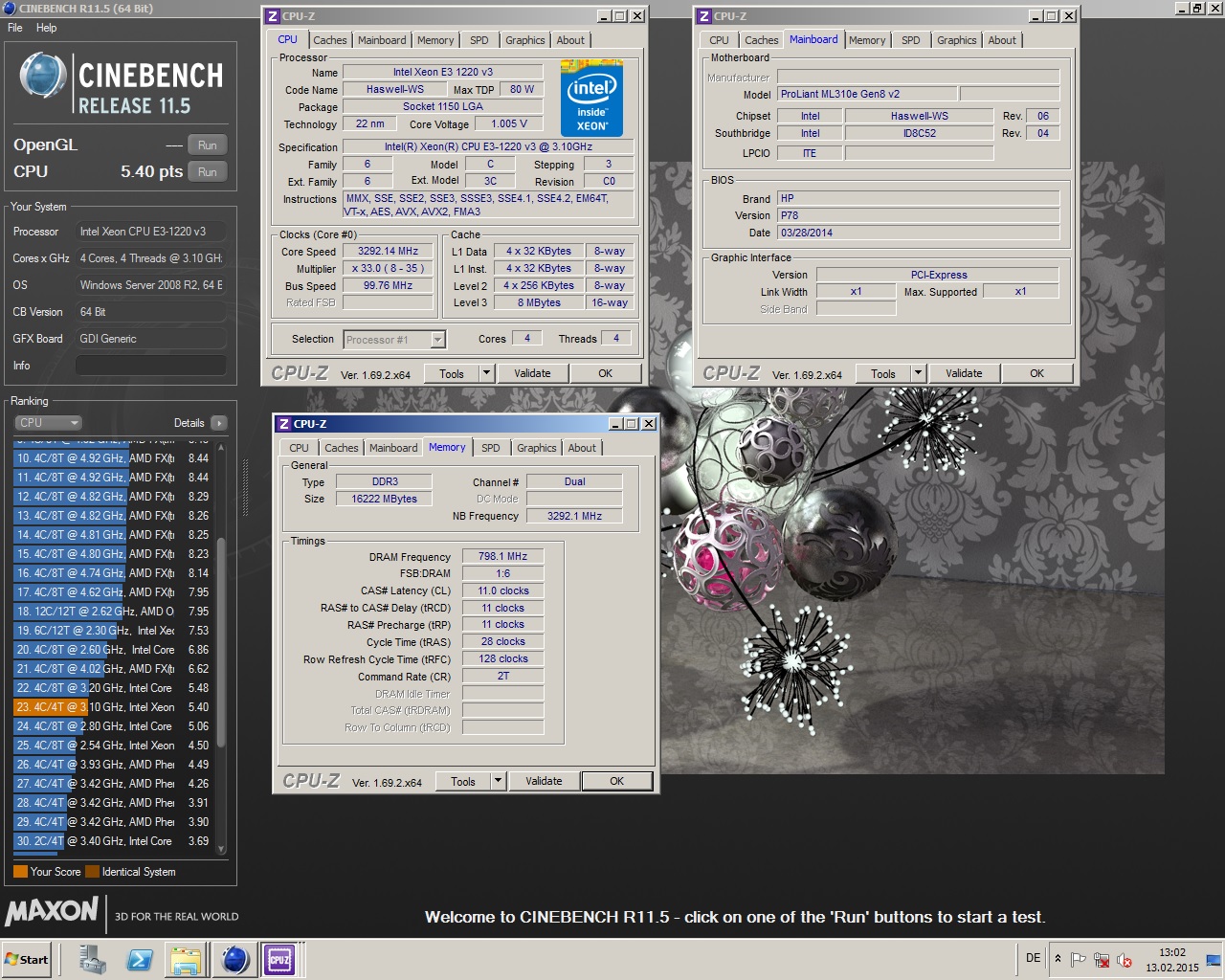1225x980 pixels.
Task: Select Memory tab in Mainboard CPU-Z window
Action: (x=867, y=40)
